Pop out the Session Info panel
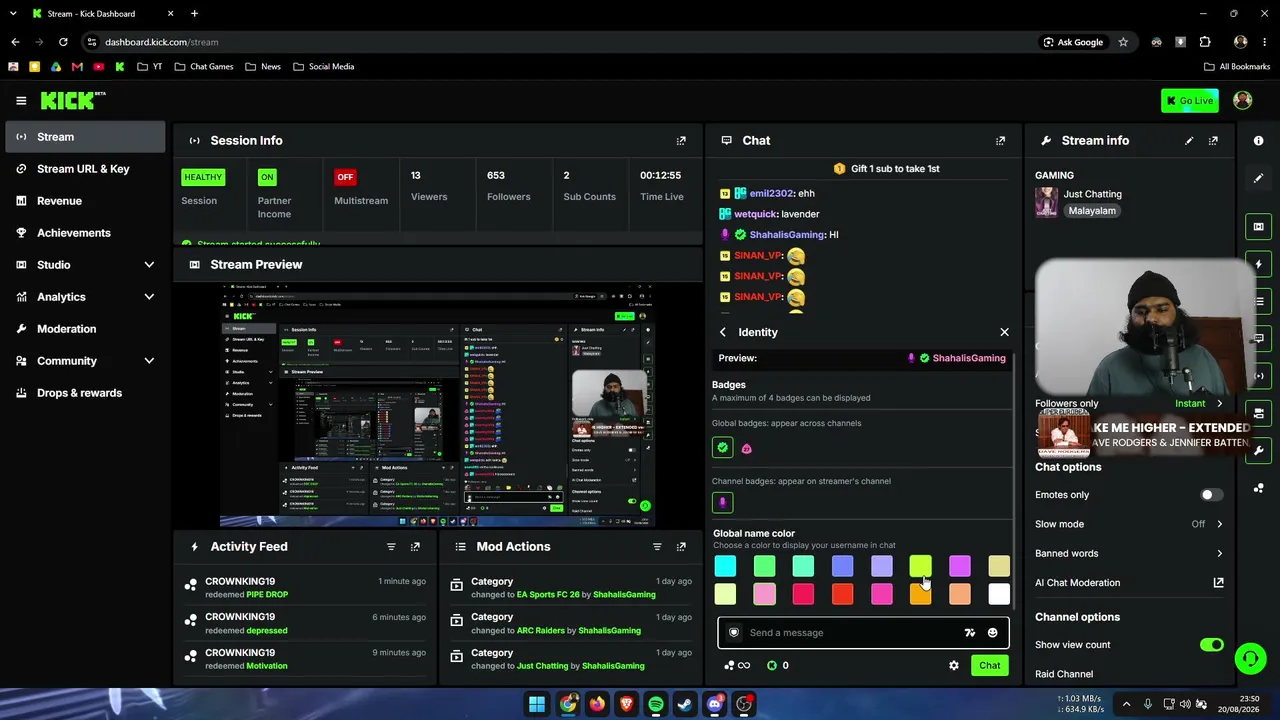The image size is (1280, 720). coord(681,141)
